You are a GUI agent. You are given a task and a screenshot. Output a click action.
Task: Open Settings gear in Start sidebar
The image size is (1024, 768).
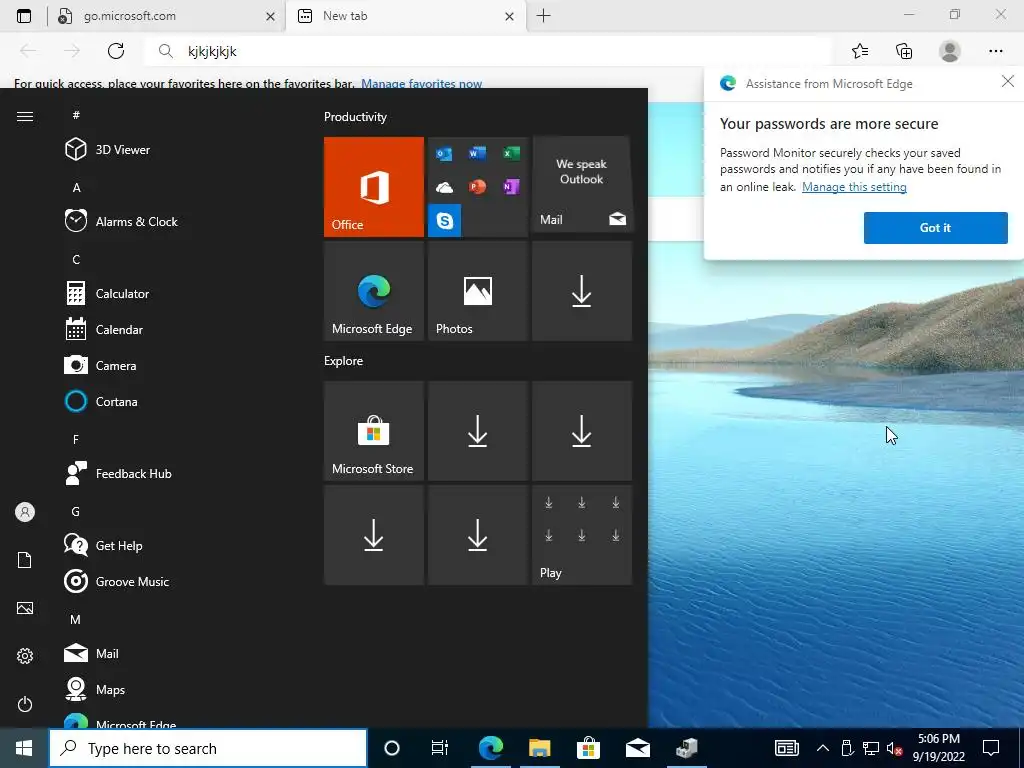[x=25, y=656]
